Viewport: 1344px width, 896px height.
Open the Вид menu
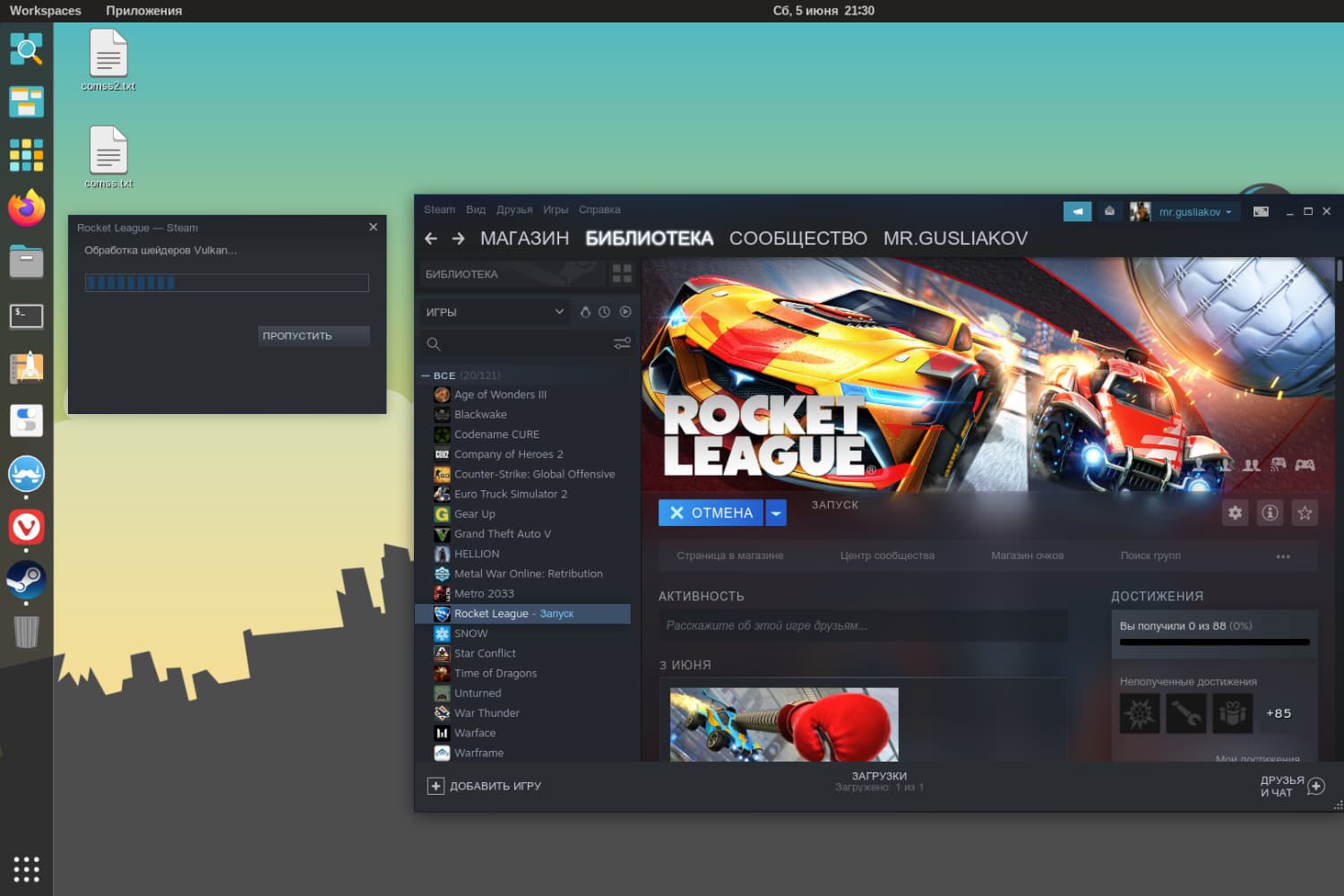click(x=476, y=210)
